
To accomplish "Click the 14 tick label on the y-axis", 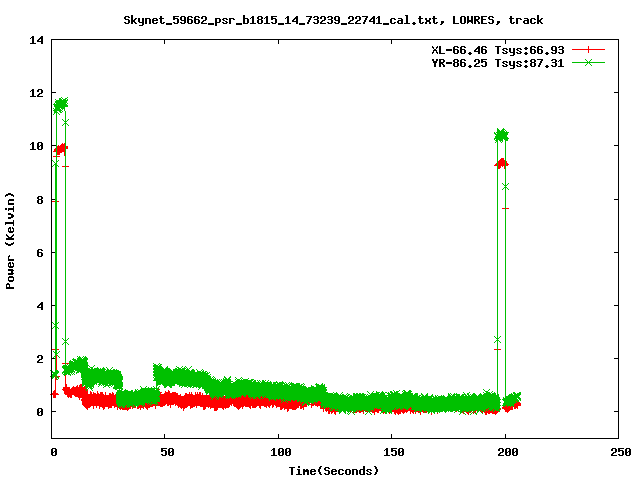I will click(x=37, y=40).
